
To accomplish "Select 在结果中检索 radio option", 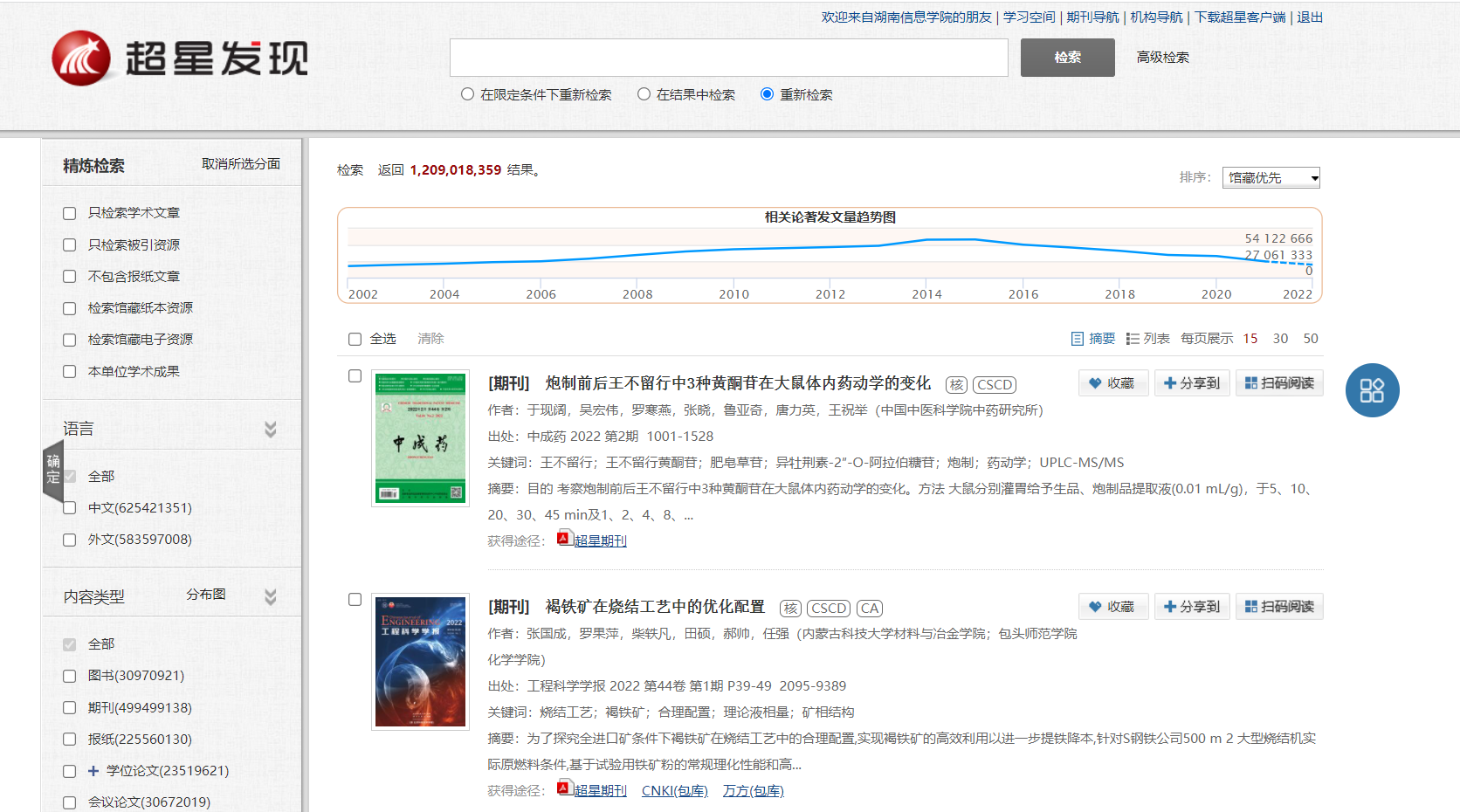I will pyautogui.click(x=644, y=94).
